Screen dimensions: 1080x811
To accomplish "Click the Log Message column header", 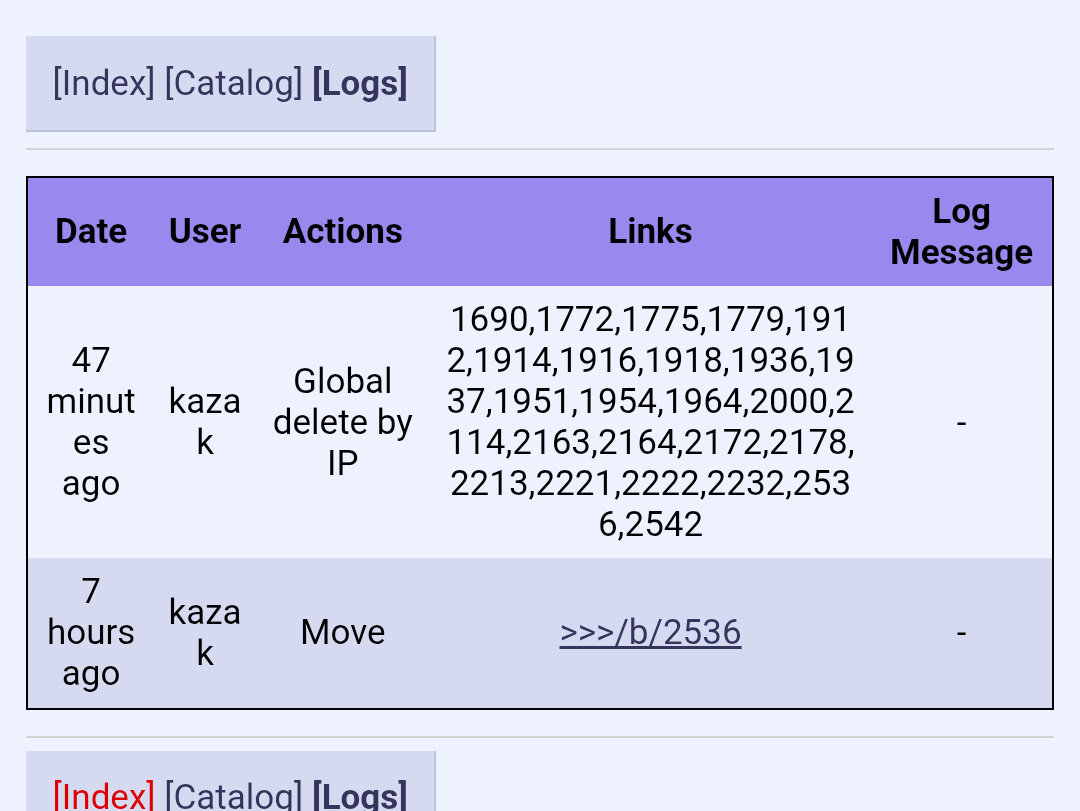I will point(961,231).
